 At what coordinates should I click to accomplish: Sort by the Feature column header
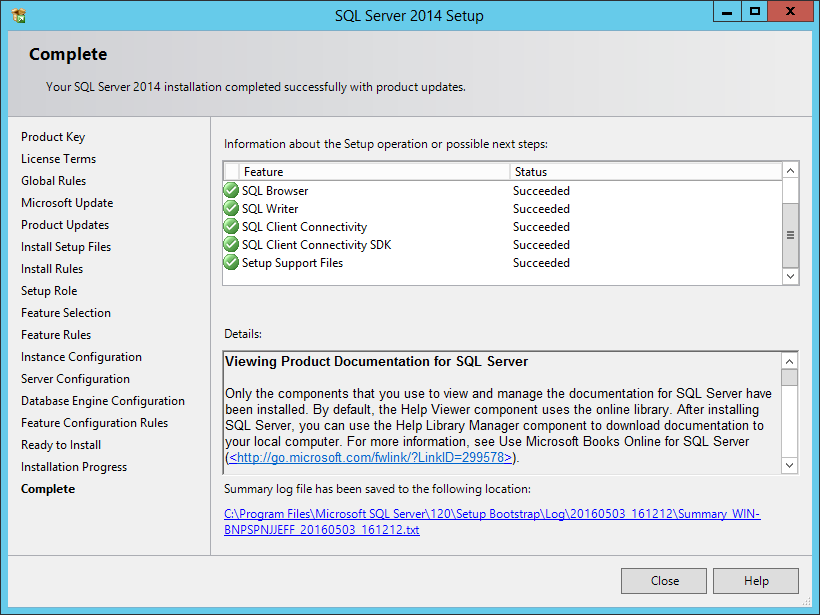374,172
